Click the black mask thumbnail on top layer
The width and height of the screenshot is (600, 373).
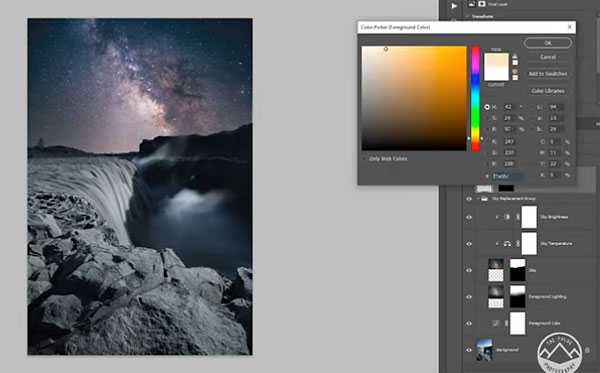click(x=506, y=188)
